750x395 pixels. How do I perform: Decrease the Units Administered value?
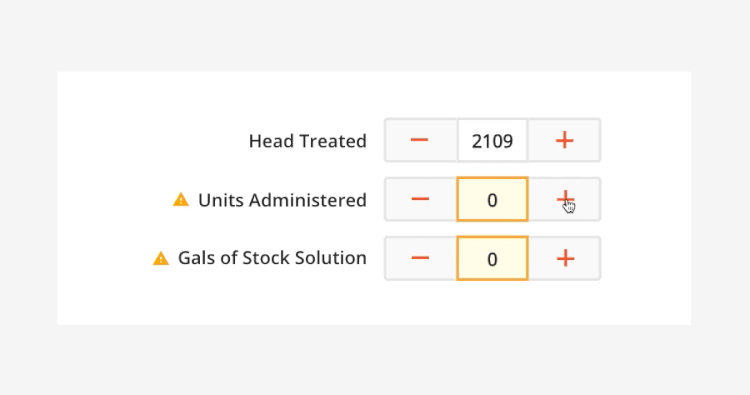[x=420, y=199]
